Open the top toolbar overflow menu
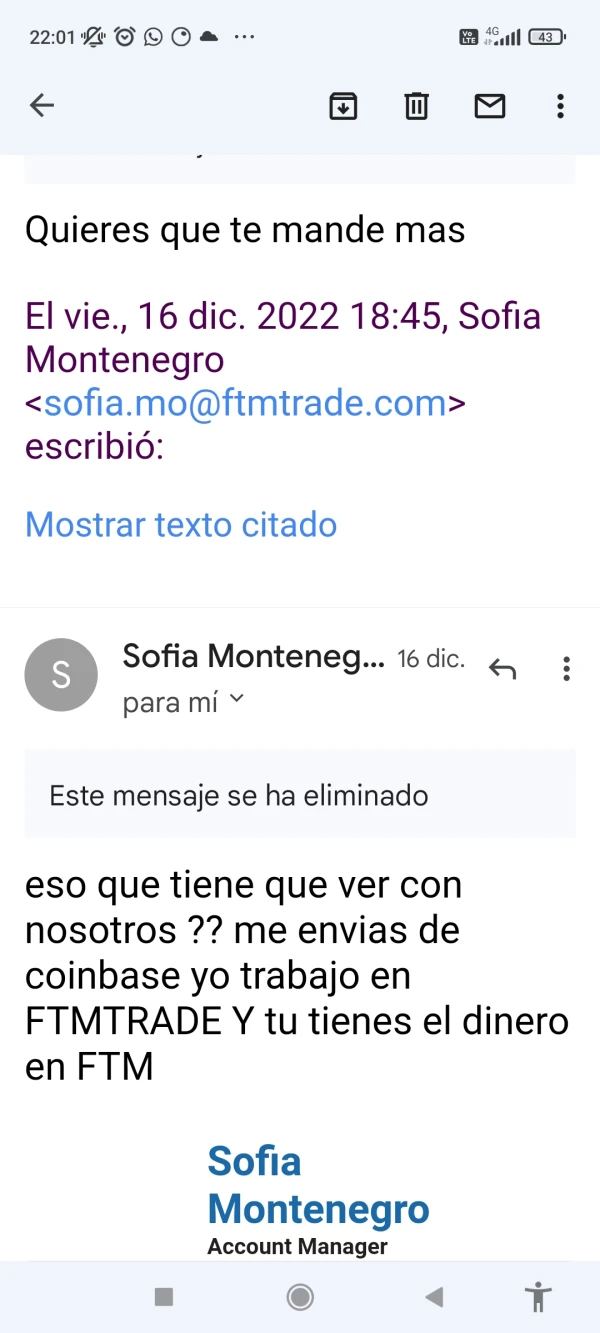 click(560, 105)
